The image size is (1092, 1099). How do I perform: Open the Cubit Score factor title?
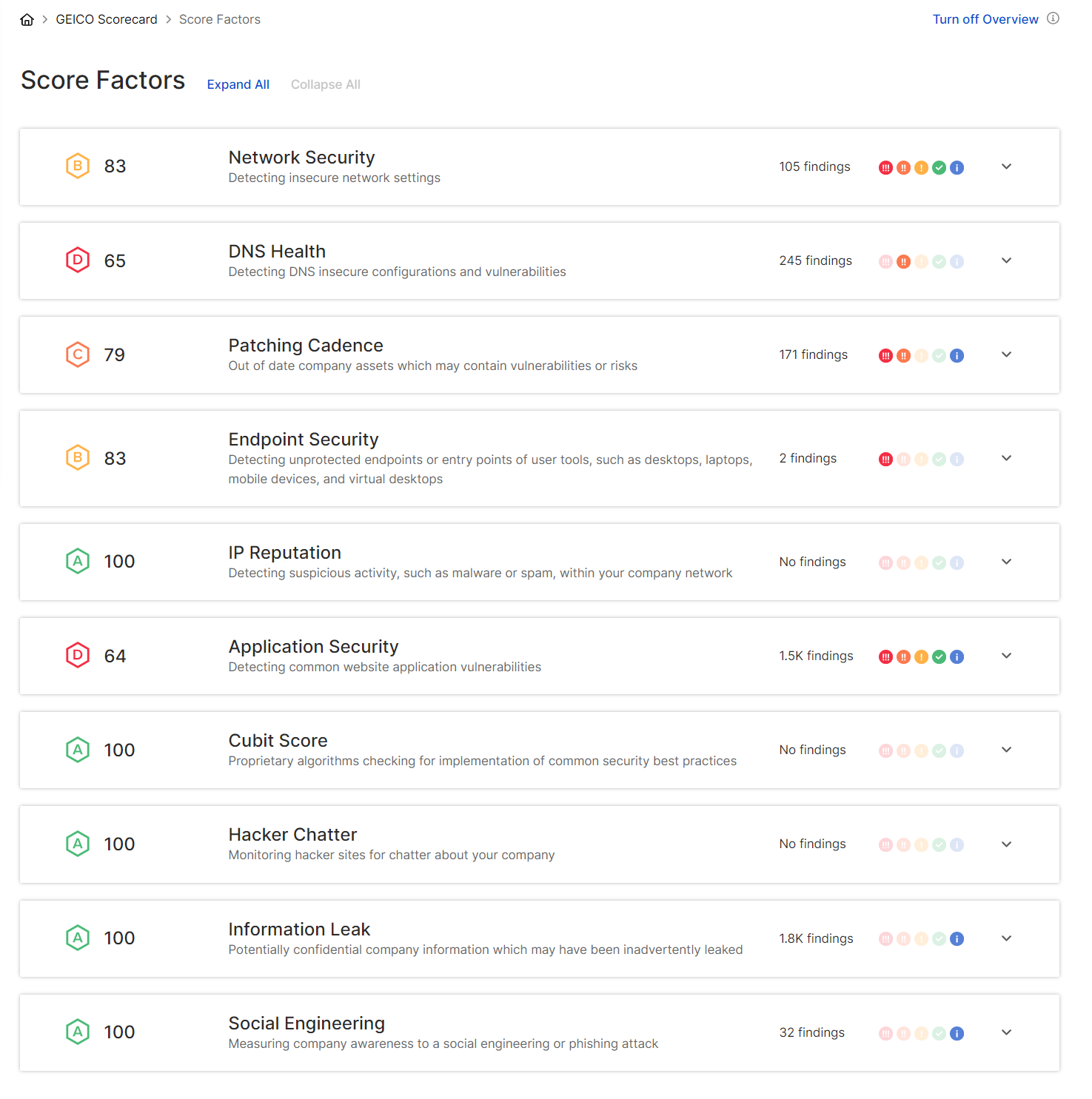point(278,741)
